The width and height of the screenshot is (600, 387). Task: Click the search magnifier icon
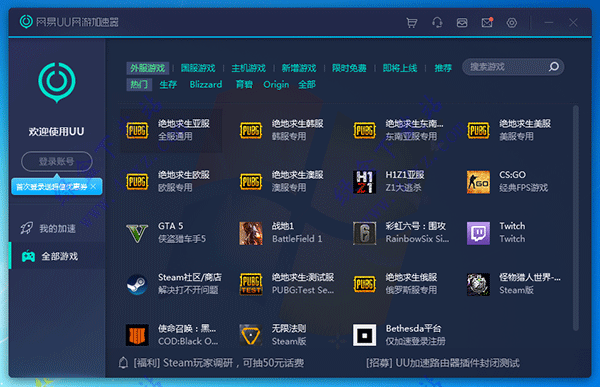point(554,67)
